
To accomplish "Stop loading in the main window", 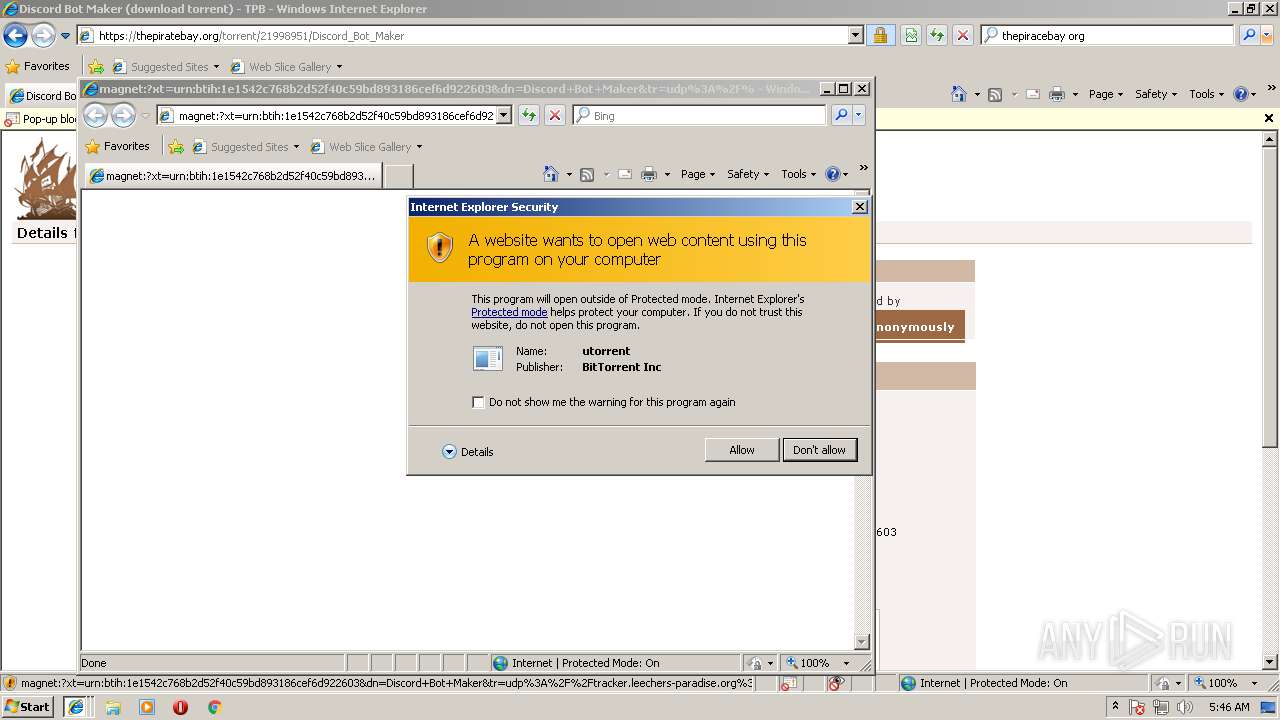I will [962, 36].
